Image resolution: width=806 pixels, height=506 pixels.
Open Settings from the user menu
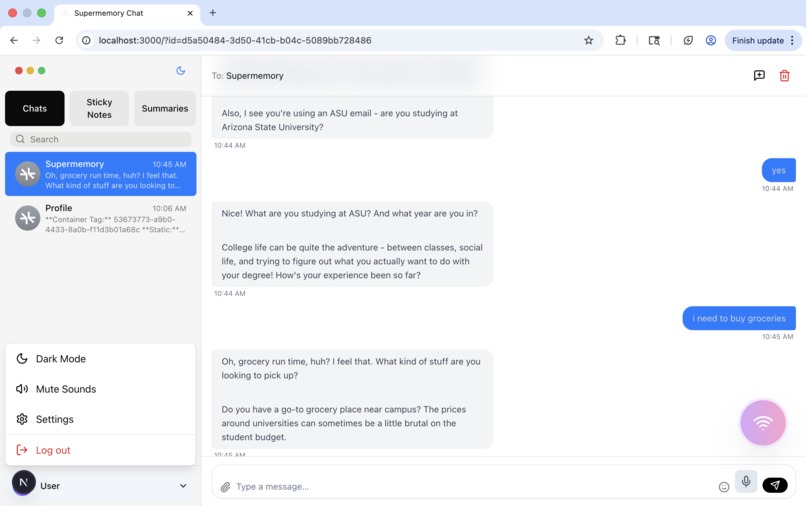click(100, 419)
